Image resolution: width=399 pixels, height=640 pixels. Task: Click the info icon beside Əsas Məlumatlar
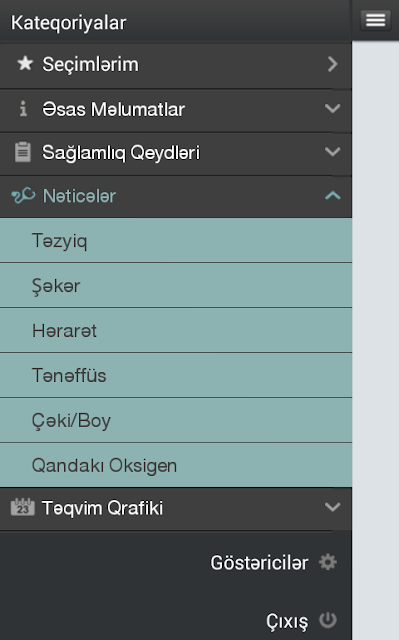(x=23, y=109)
